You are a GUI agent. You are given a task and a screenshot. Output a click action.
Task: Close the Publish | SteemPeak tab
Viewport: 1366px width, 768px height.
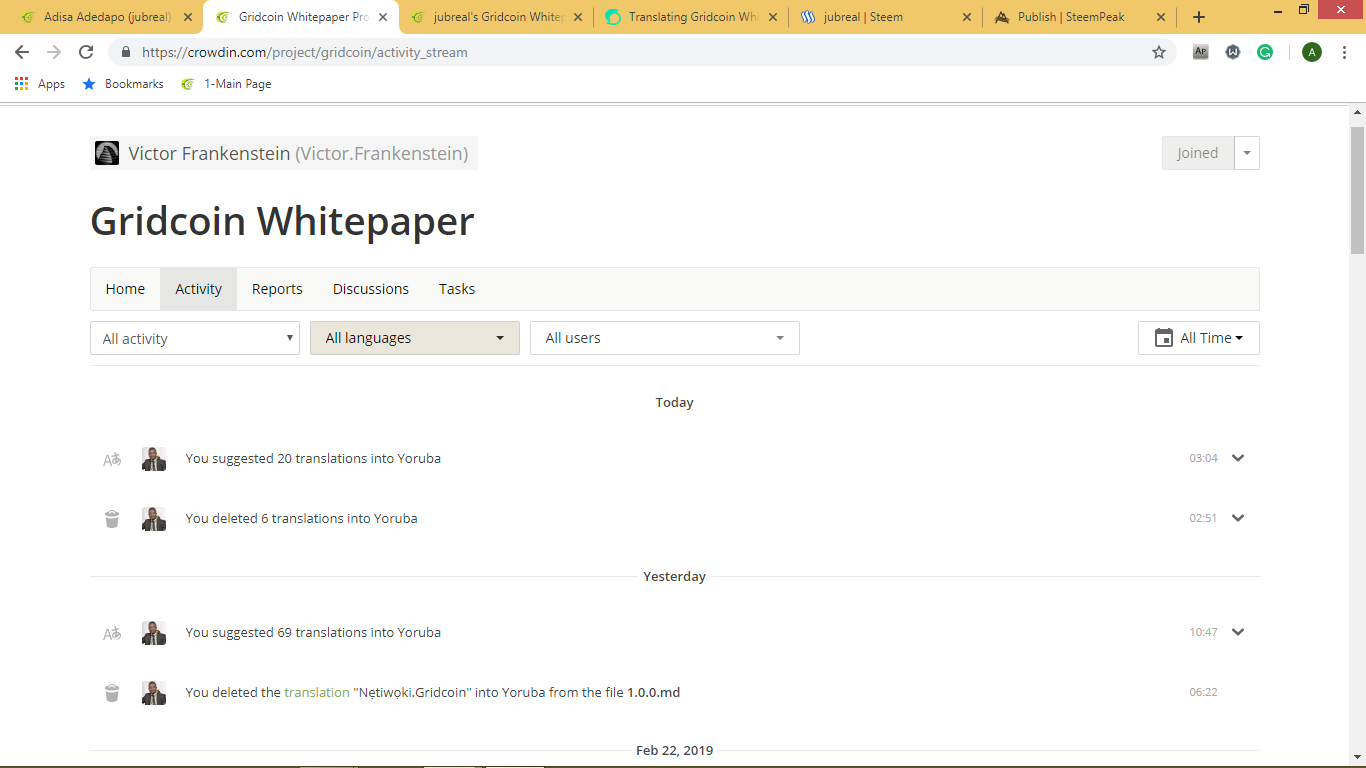(1161, 17)
